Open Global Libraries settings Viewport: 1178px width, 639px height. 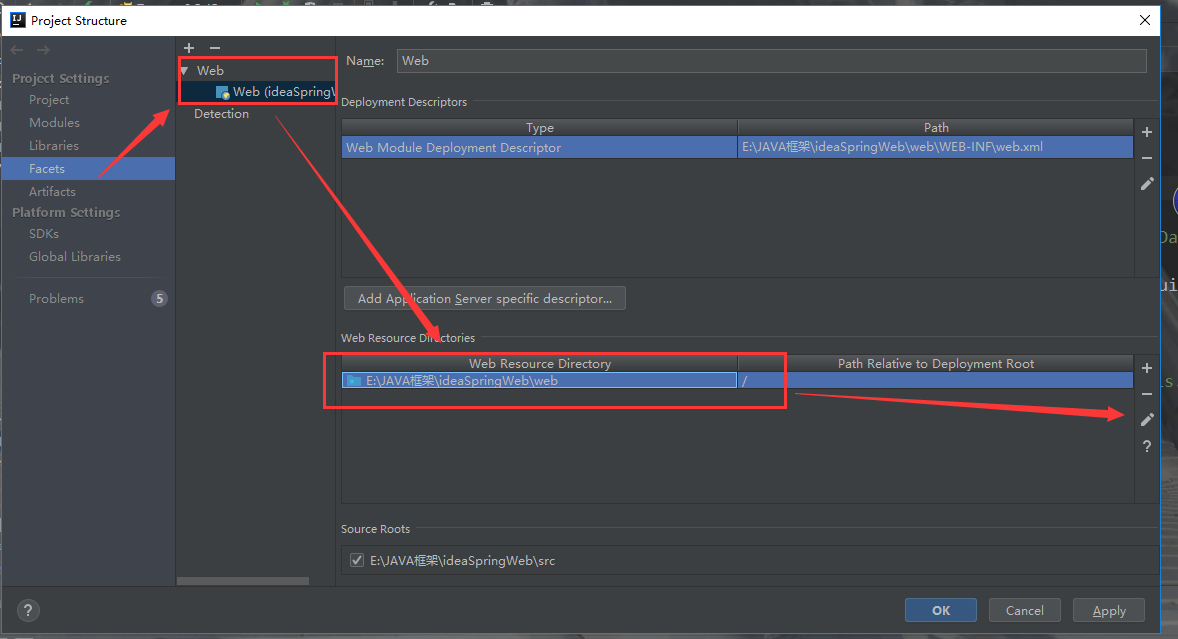point(74,257)
